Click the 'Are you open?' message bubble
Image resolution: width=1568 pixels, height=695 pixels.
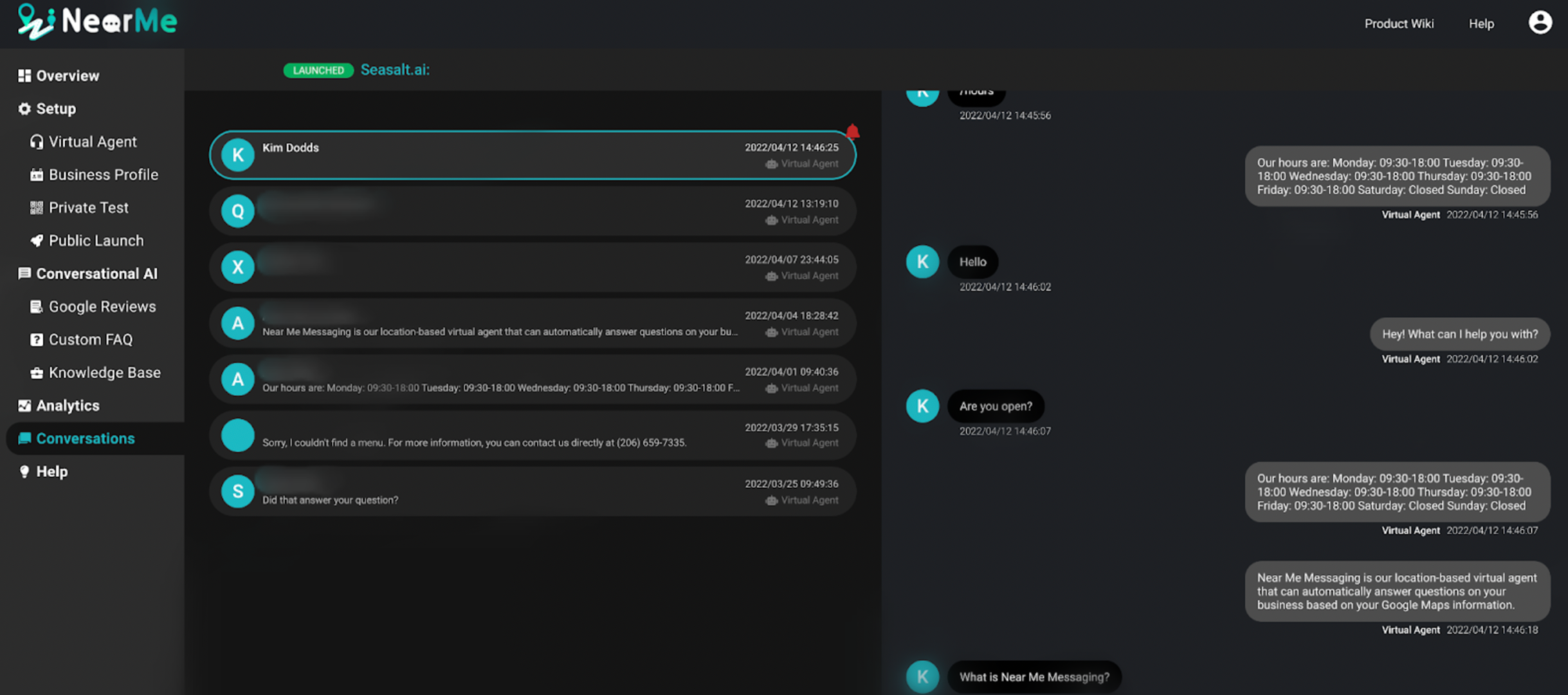point(996,406)
